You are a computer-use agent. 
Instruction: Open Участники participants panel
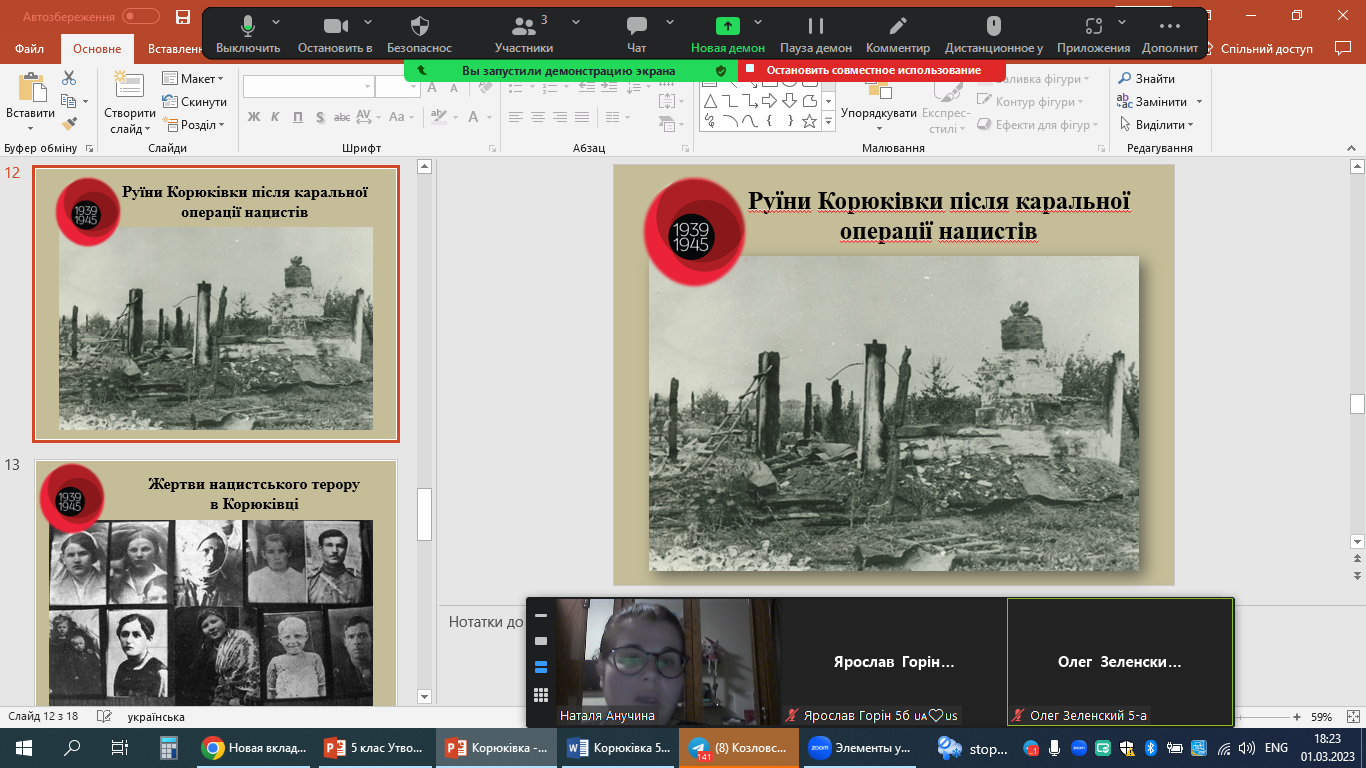(523, 34)
